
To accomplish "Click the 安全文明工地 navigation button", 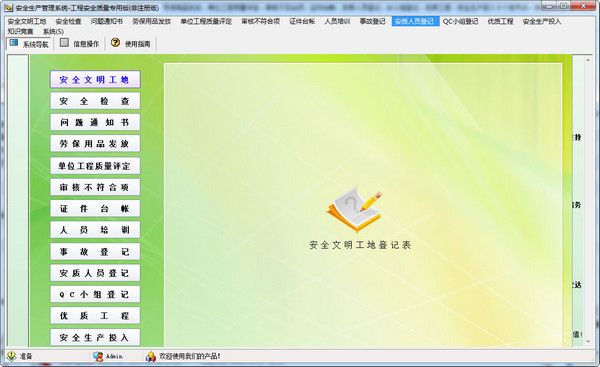I will [95, 79].
